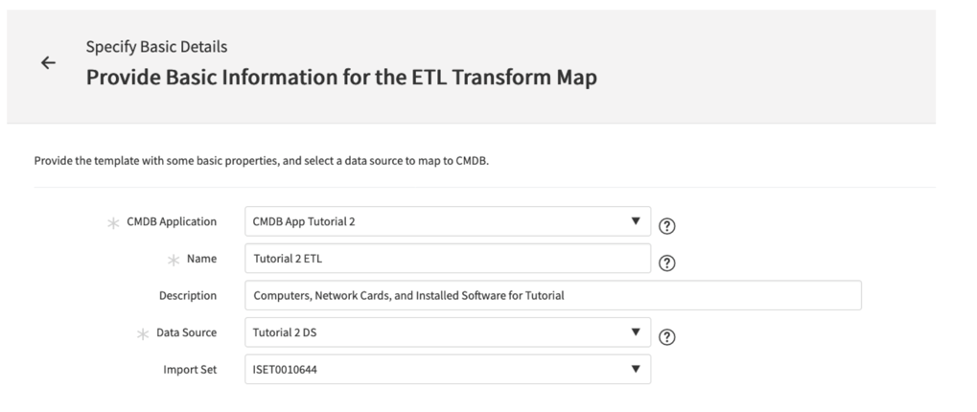
Task: Click the Data Source field label
Action: [186, 332]
